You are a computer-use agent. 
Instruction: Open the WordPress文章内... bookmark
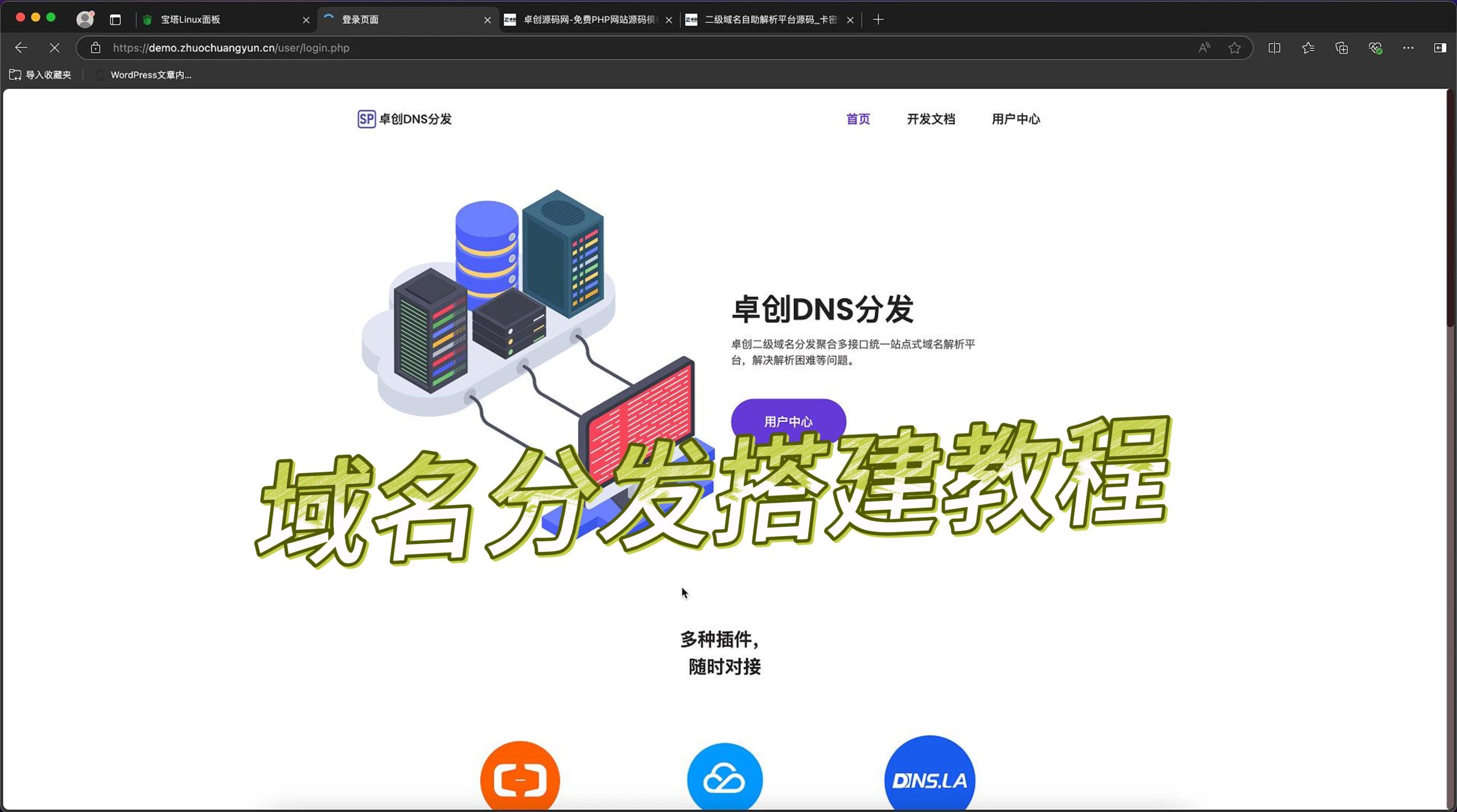pos(144,75)
